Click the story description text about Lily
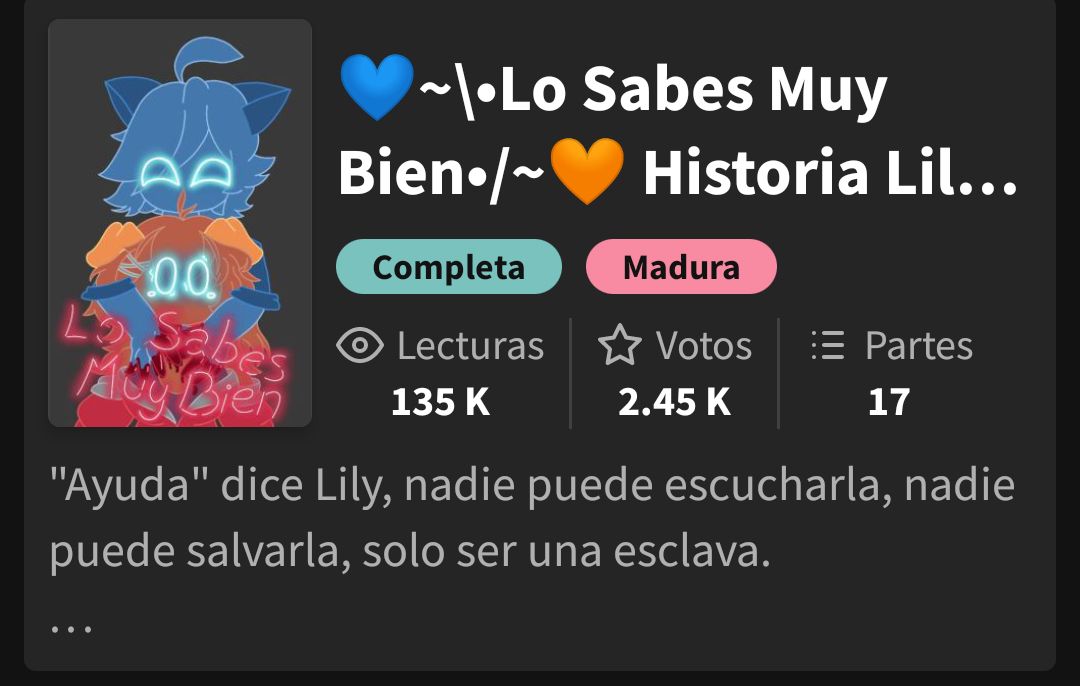Viewport: 1080px width, 686px height. pyautogui.click(x=532, y=518)
